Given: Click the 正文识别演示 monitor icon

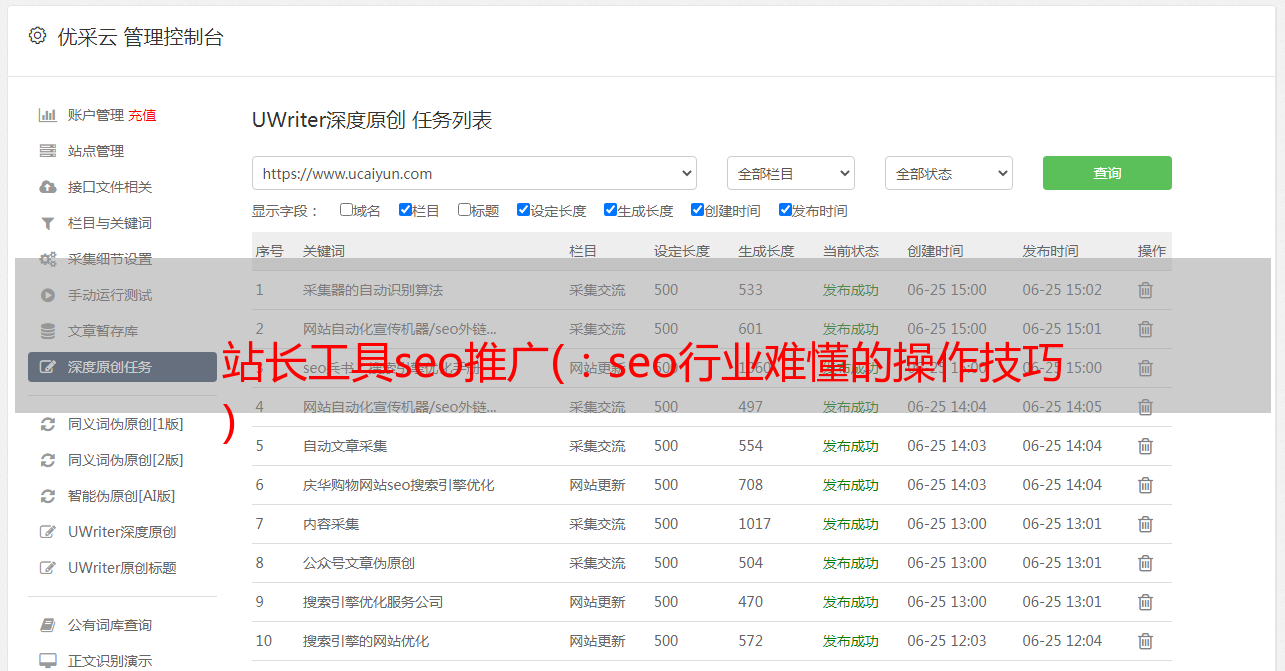Looking at the screenshot, I should click(47, 661).
